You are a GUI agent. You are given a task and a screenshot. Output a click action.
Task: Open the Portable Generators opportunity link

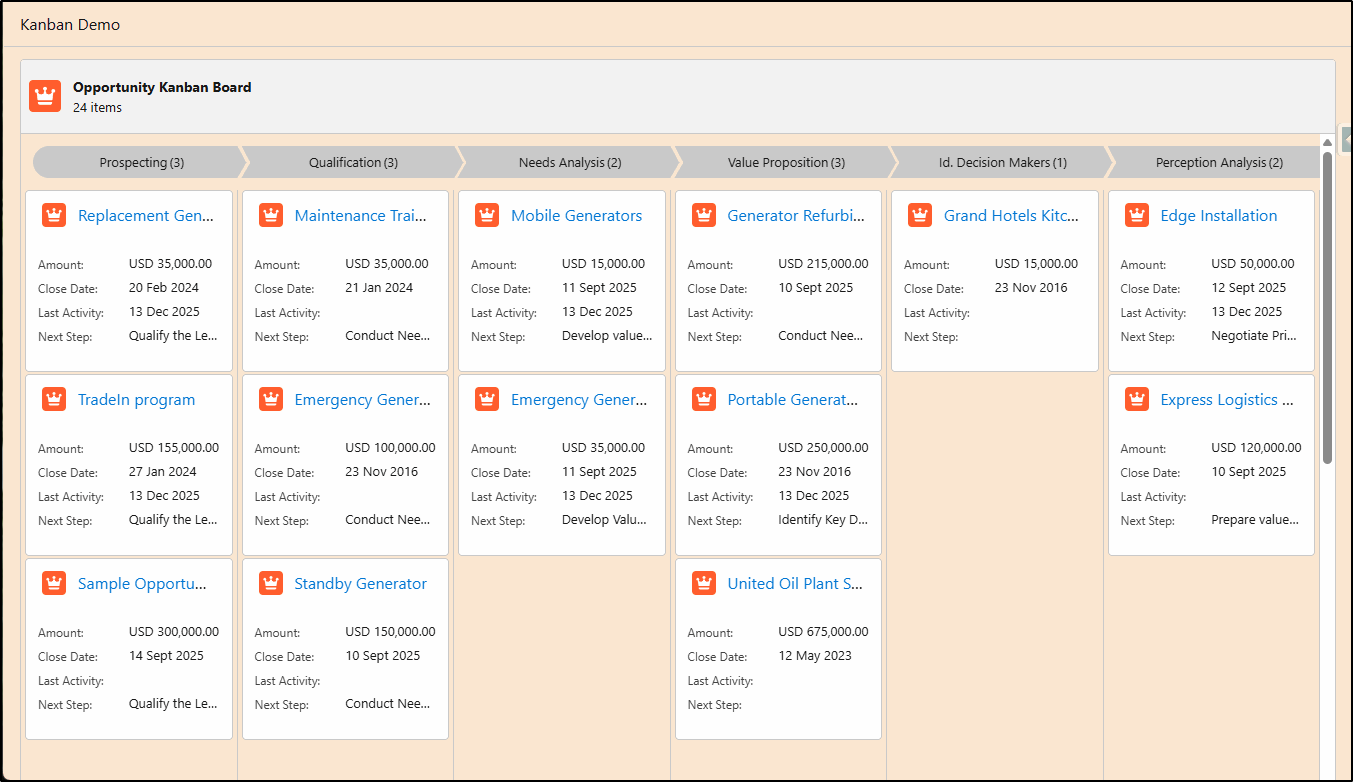pos(792,400)
